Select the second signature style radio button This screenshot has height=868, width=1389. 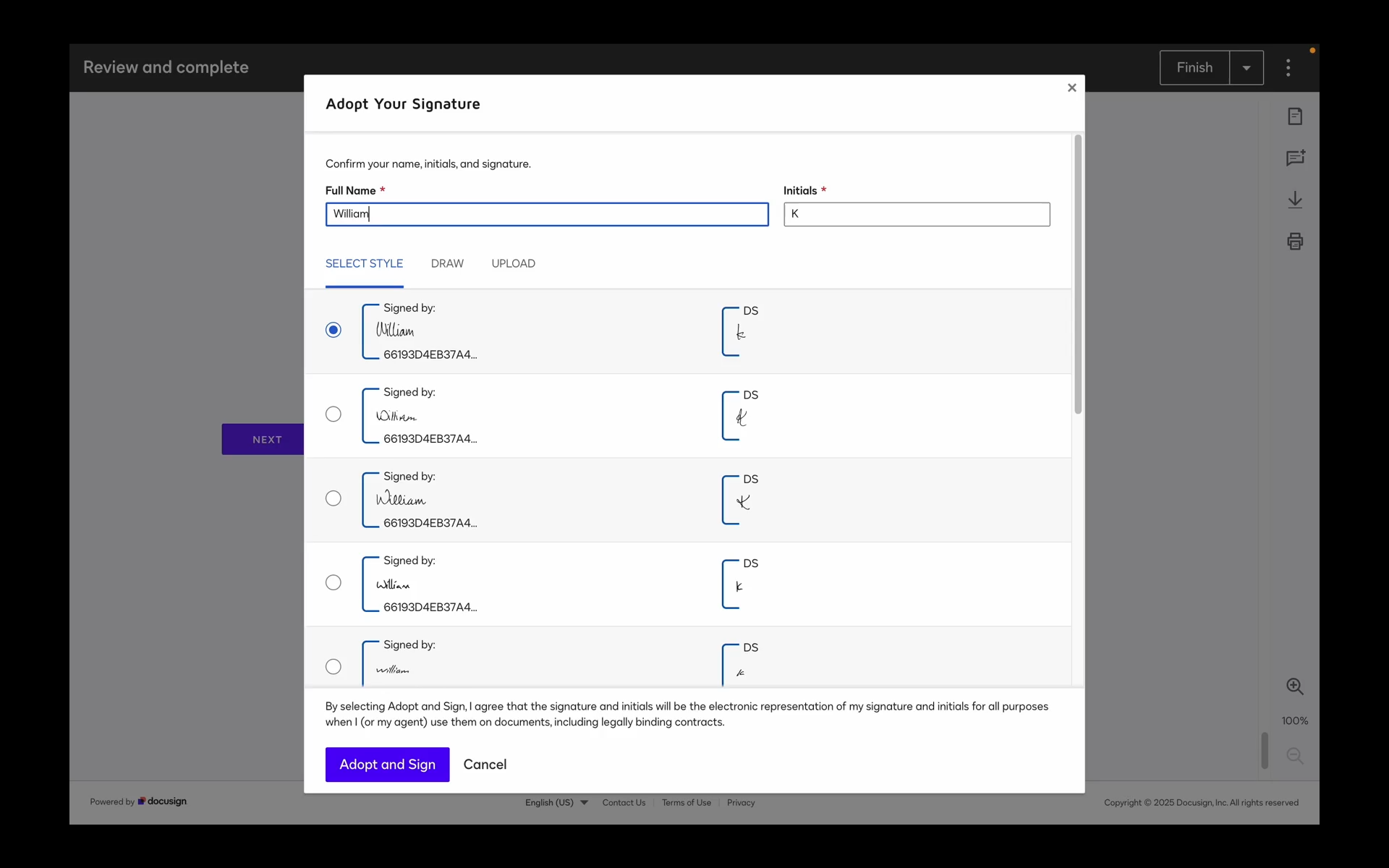point(334,414)
